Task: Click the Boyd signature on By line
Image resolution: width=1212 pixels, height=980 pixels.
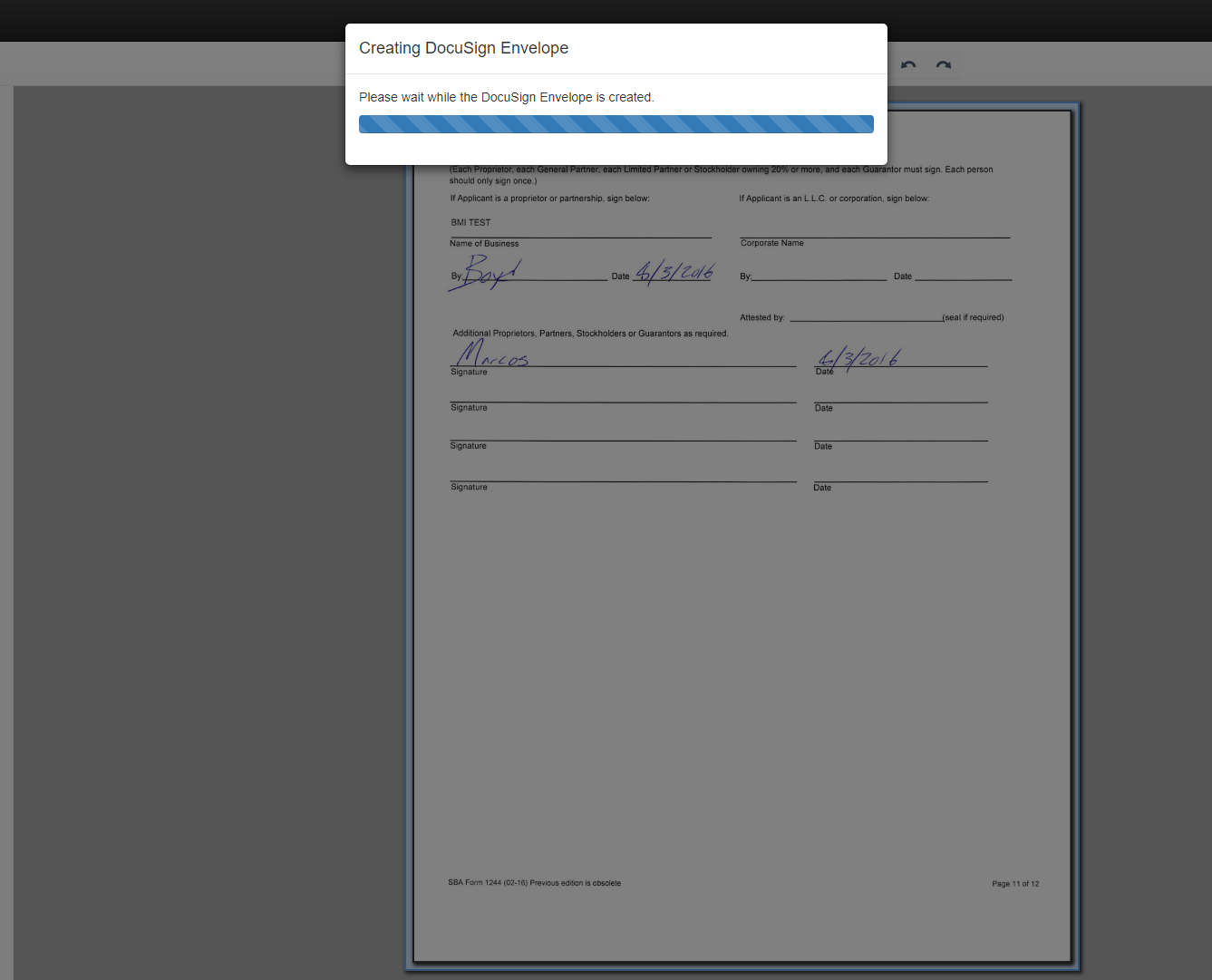Action: point(485,273)
